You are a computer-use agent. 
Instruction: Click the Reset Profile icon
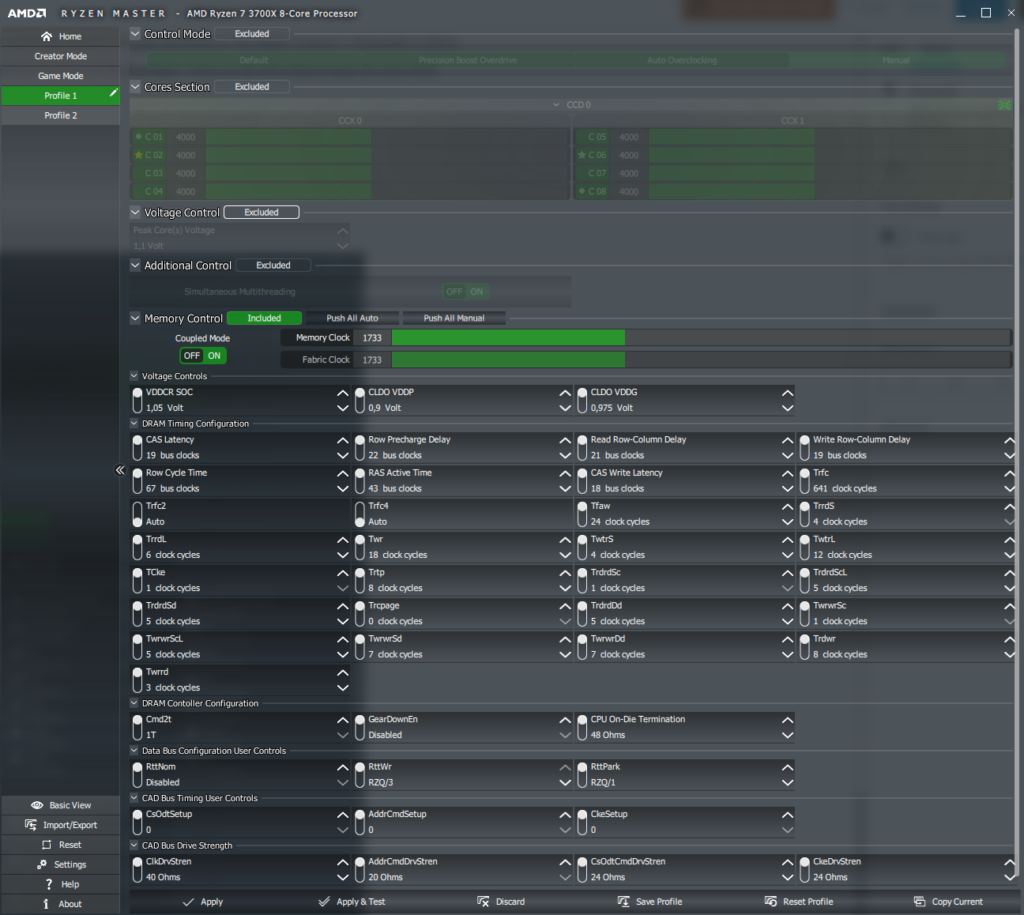click(x=771, y=902)
